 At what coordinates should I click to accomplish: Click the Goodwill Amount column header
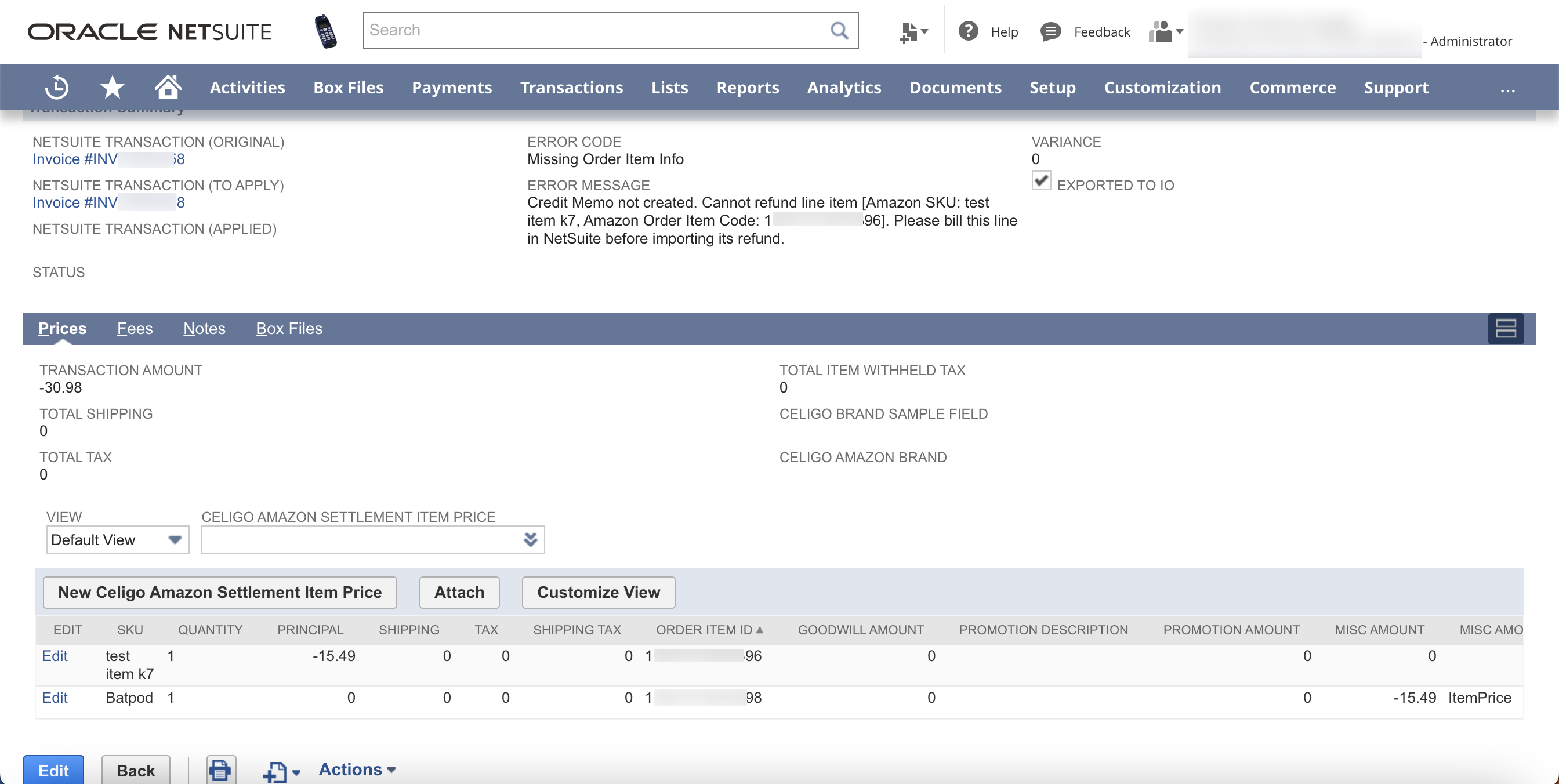(861, 630)
